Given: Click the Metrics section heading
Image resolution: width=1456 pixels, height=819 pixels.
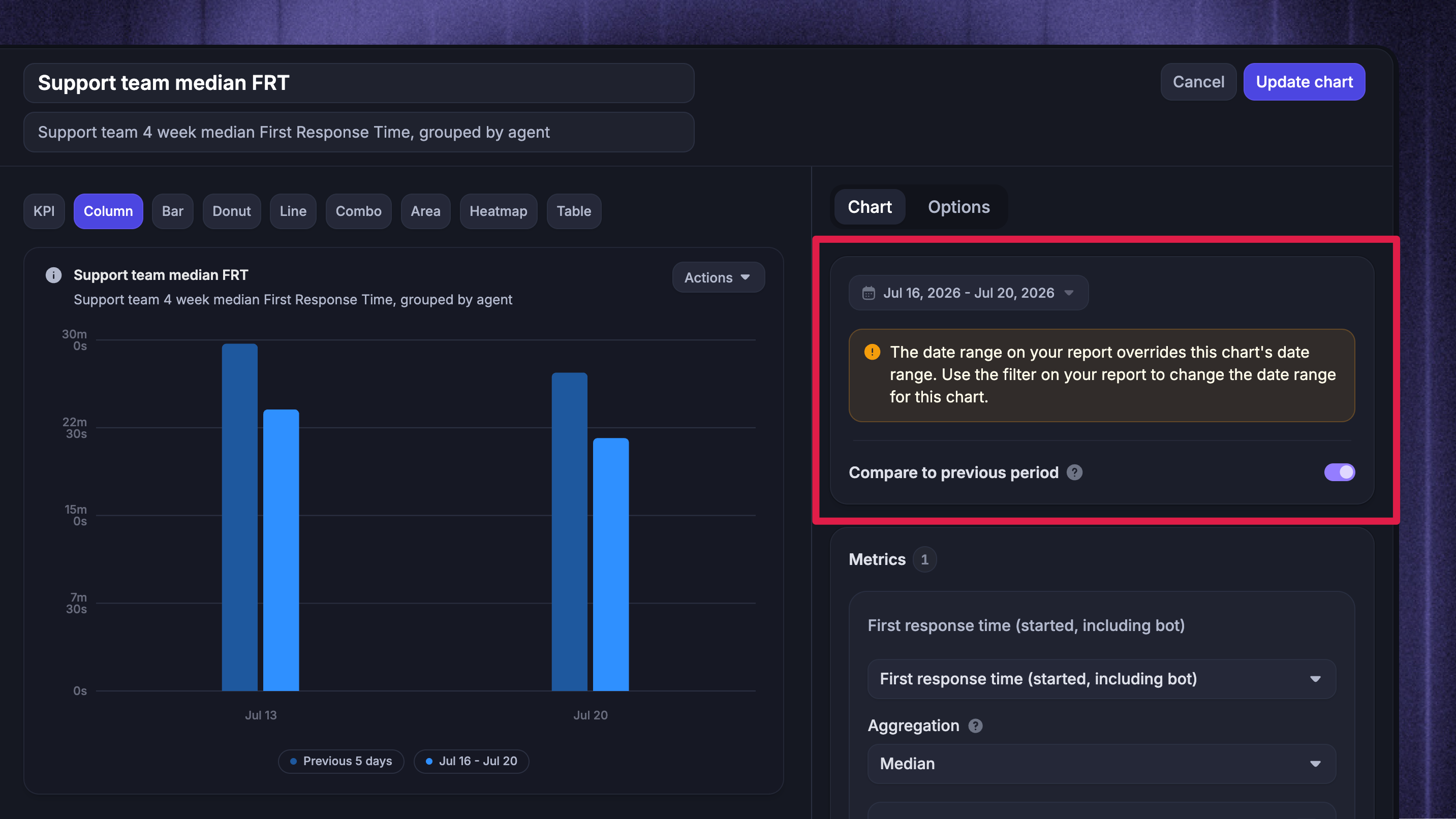Looking at the screenshot, I should [x=877, y=559].
